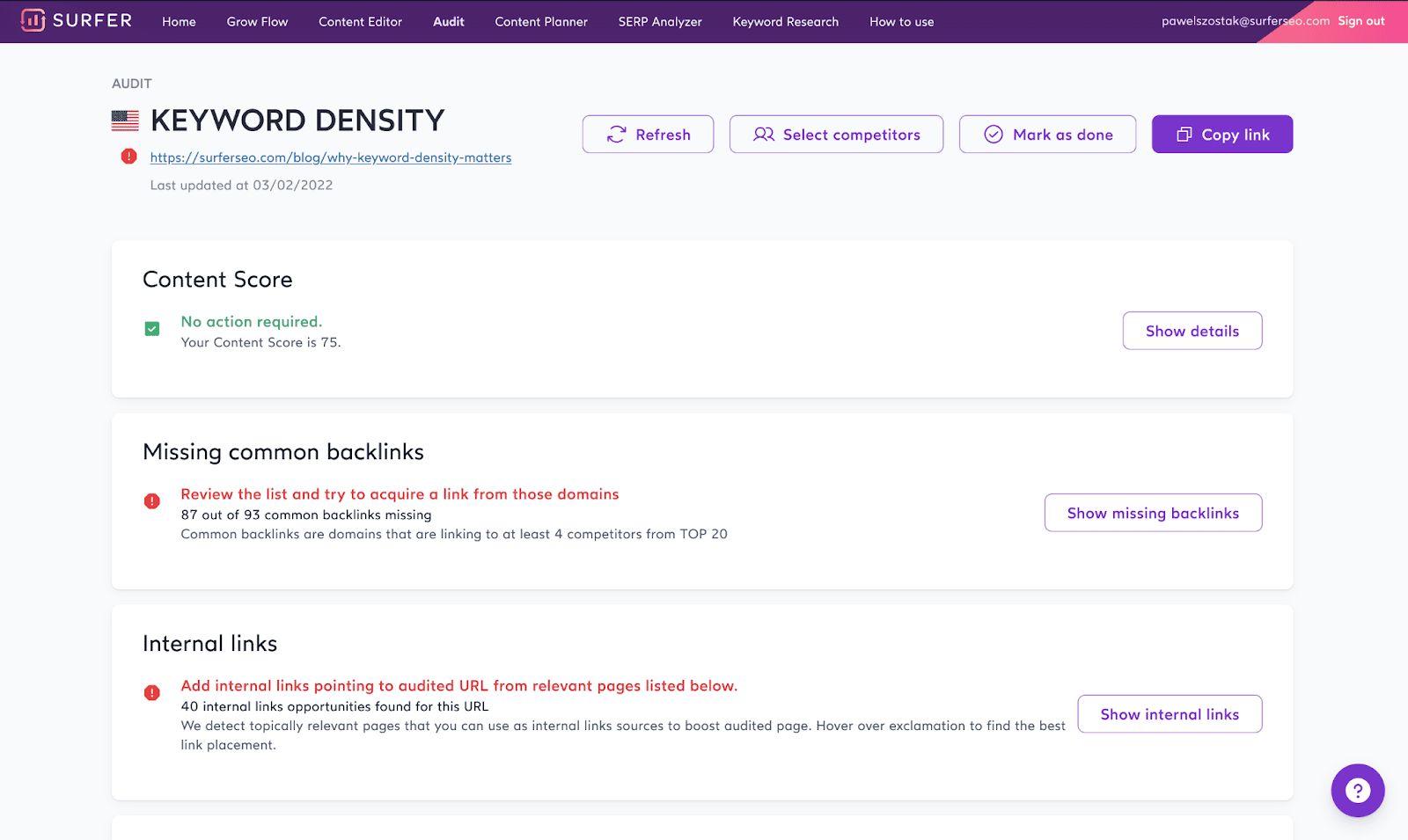Click the 'Internal links' heading

[x=209, y=644]
